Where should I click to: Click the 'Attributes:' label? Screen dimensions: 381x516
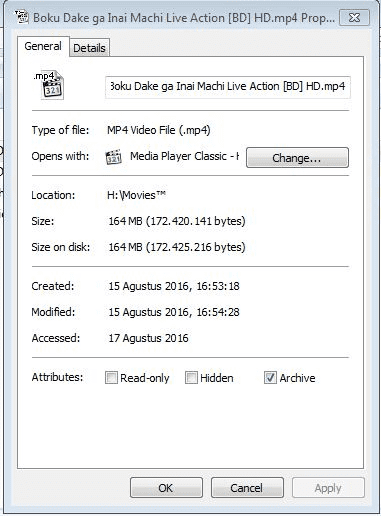pos(57,377)
